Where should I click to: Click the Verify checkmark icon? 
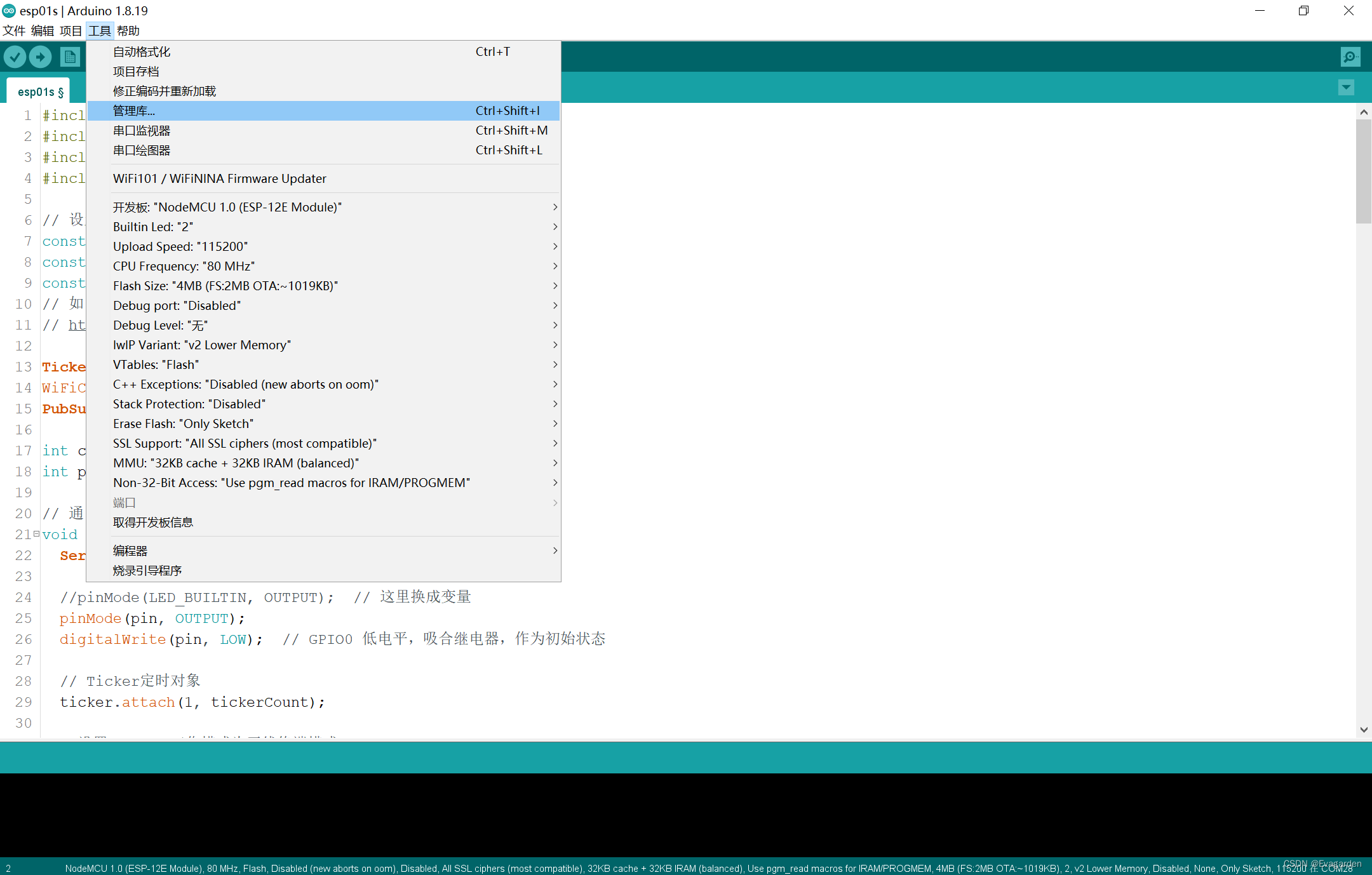(x=15, y=57)
